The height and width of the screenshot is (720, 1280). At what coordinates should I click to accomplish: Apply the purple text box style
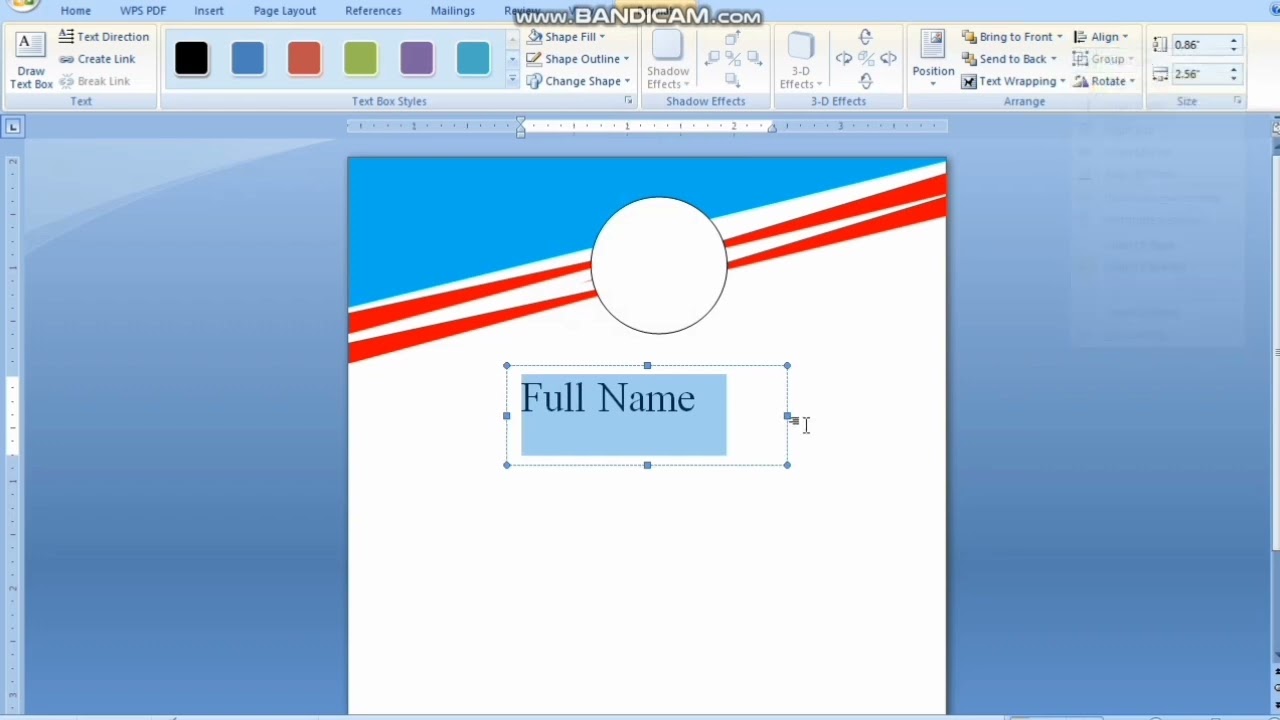coord(417,59)
